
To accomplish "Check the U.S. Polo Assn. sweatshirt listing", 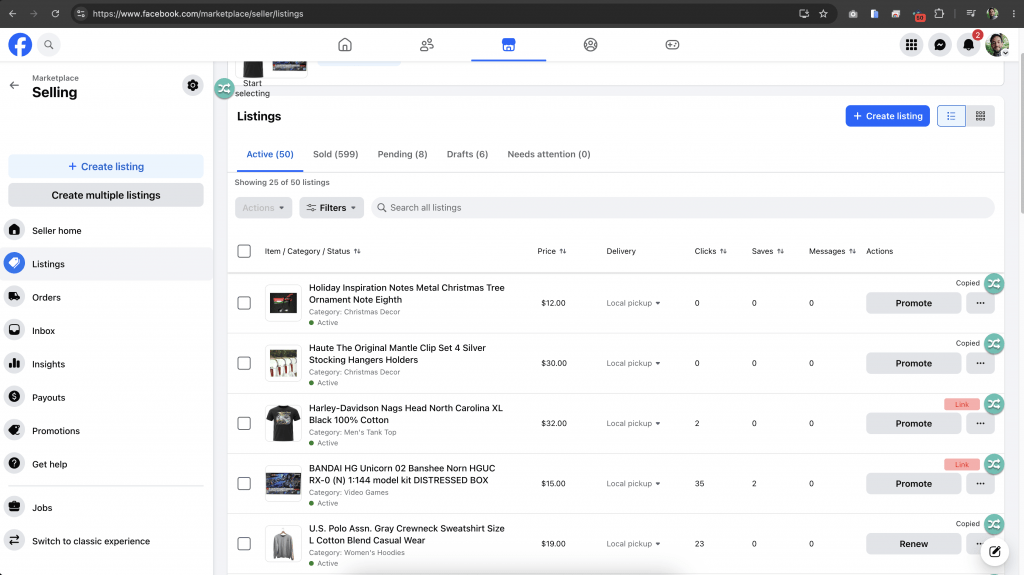I will [x=244, y=544].
